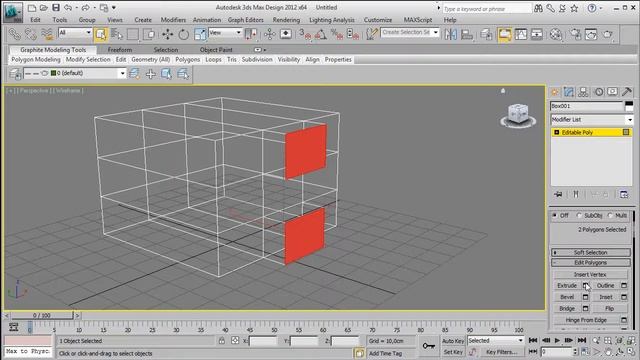Open the layer 0 (default) dropdown
The height and width of the screenshot is (360, 640).
coord(75,73)
